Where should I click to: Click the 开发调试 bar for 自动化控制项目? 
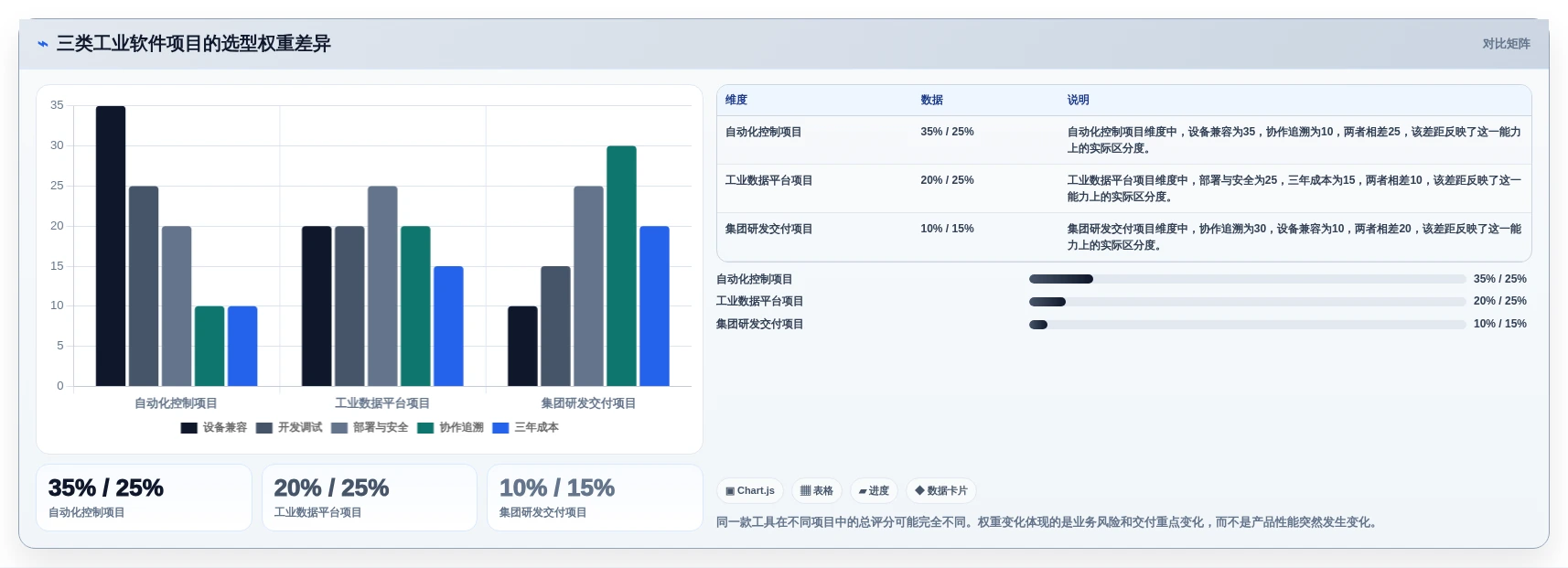[x=144, y=286]
